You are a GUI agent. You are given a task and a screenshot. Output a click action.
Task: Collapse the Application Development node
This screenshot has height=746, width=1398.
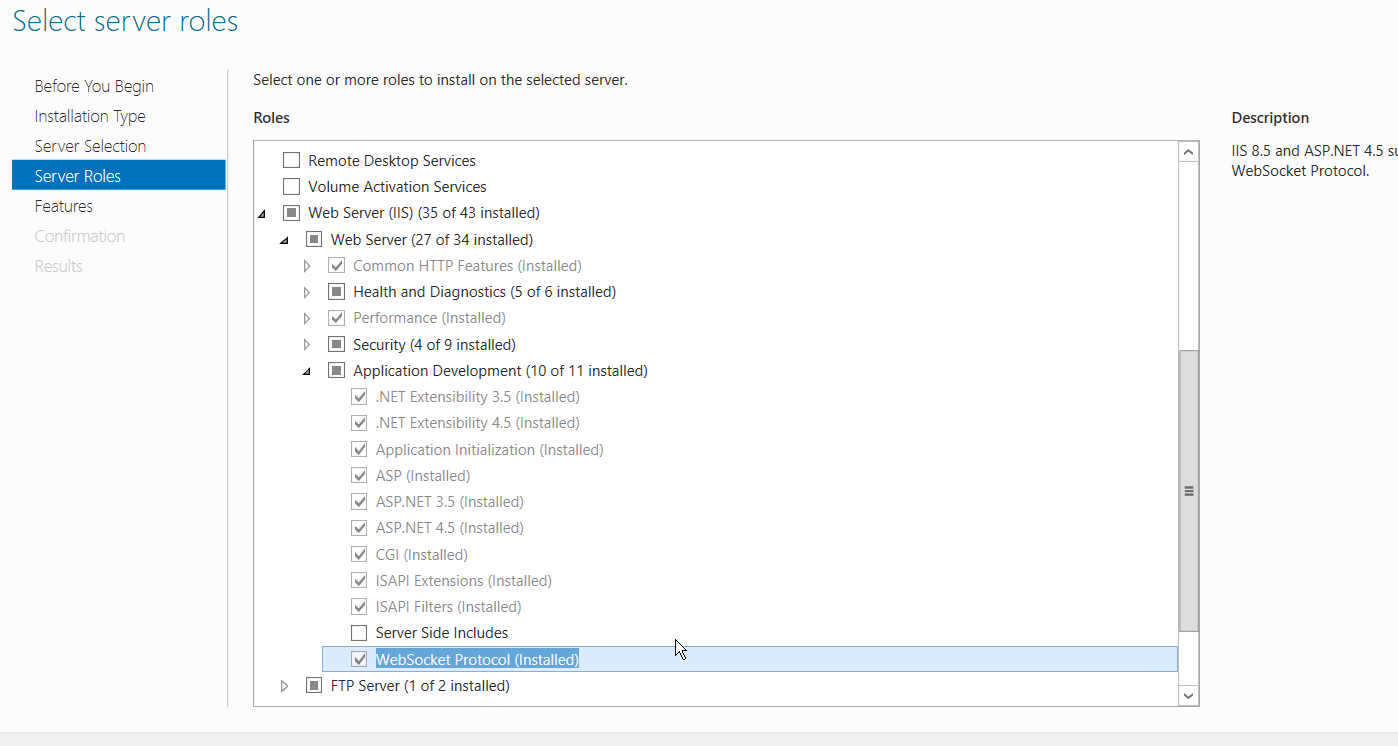click(307, 370)
